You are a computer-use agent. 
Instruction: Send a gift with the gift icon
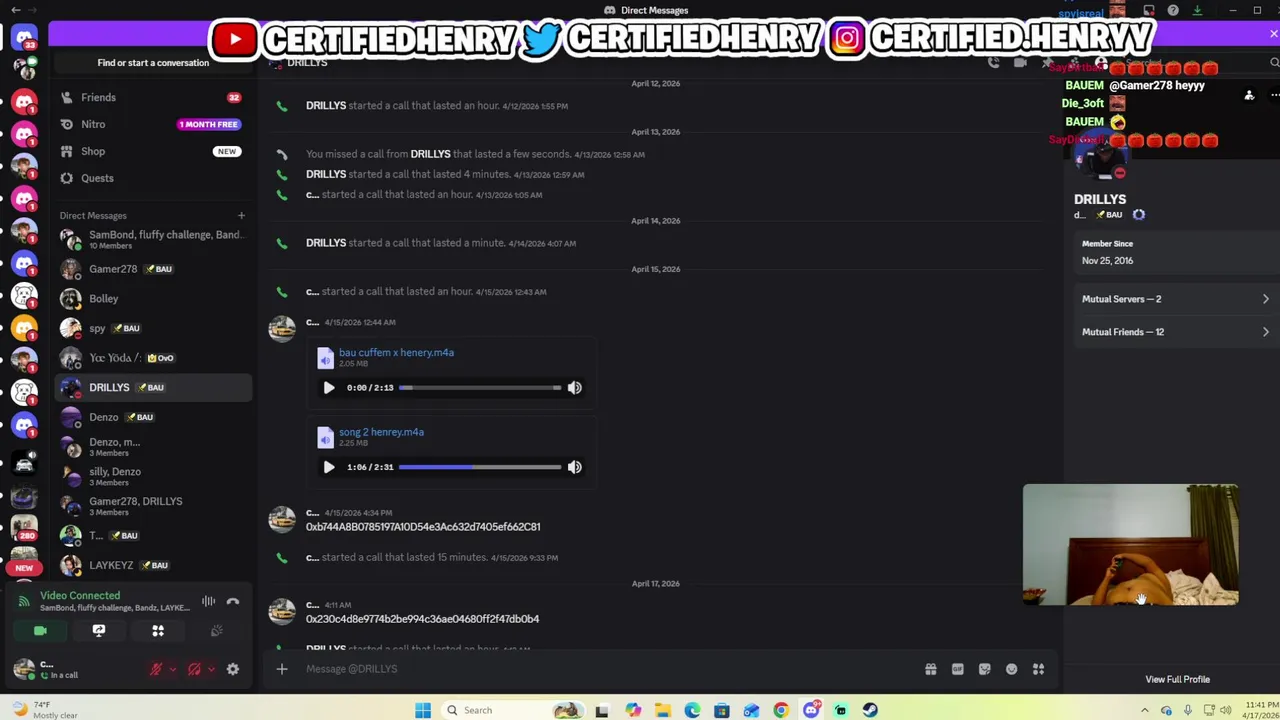(x=930, y=669)
